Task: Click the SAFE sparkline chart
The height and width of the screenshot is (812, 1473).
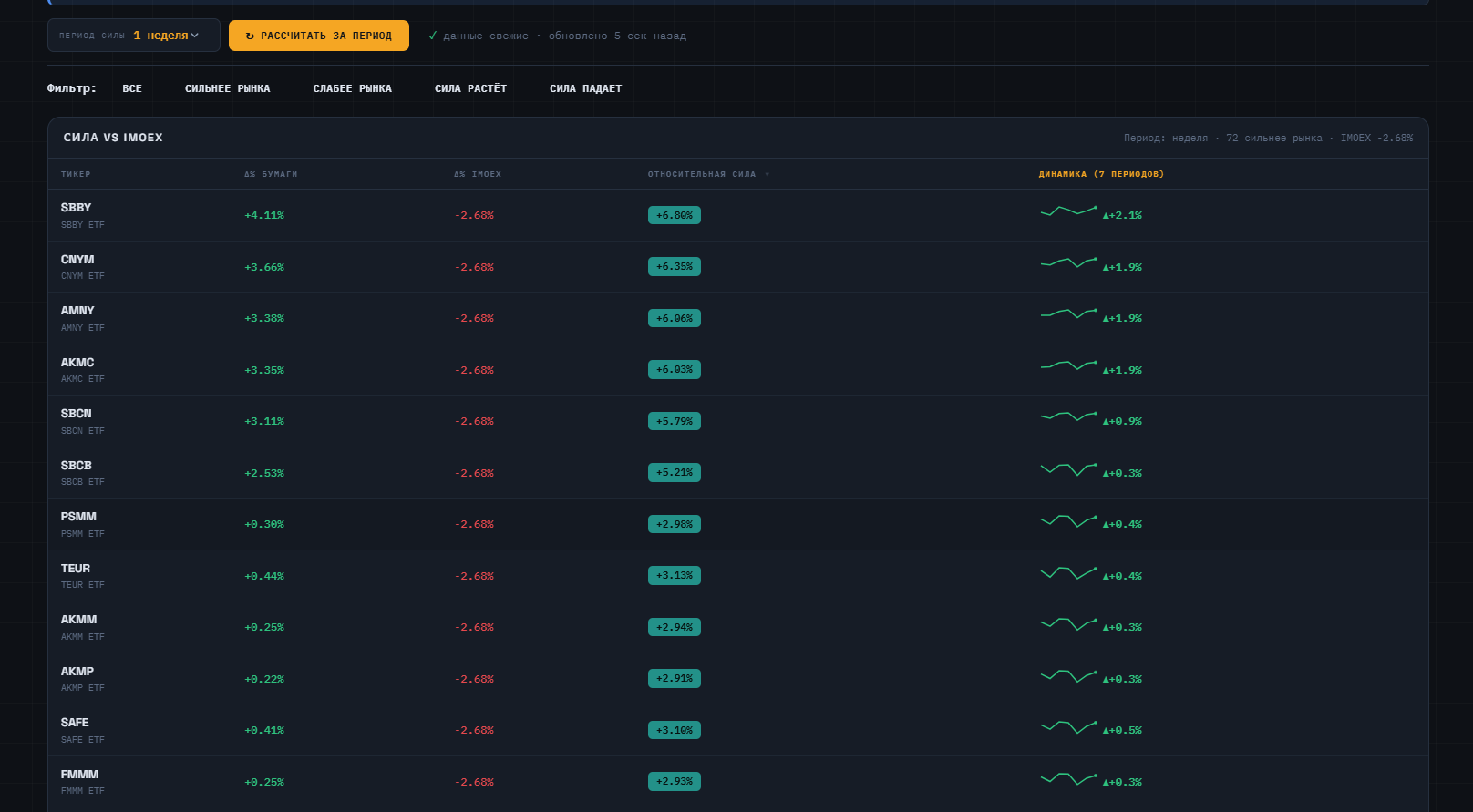Action: 1069,727
